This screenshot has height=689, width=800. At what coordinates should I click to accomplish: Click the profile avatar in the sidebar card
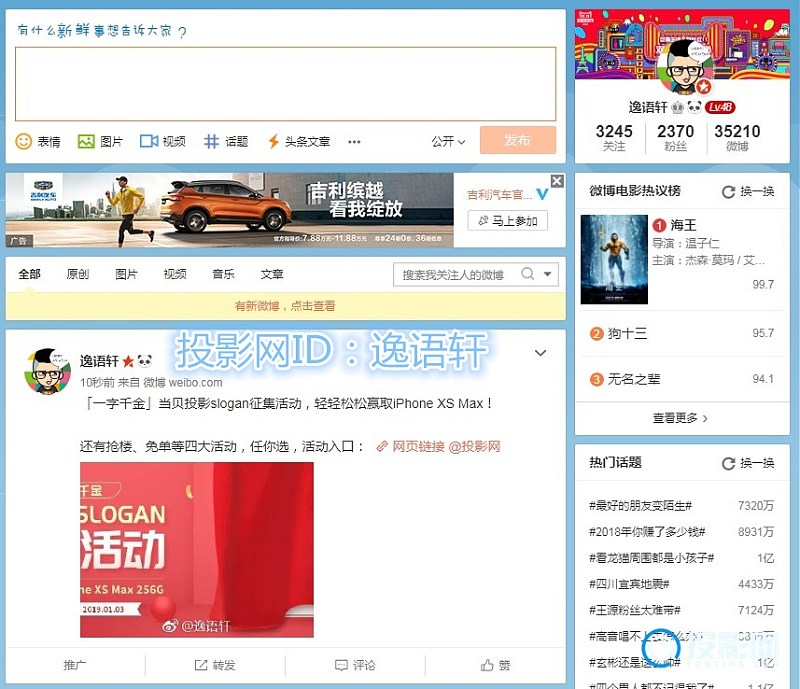click(683, 67)
